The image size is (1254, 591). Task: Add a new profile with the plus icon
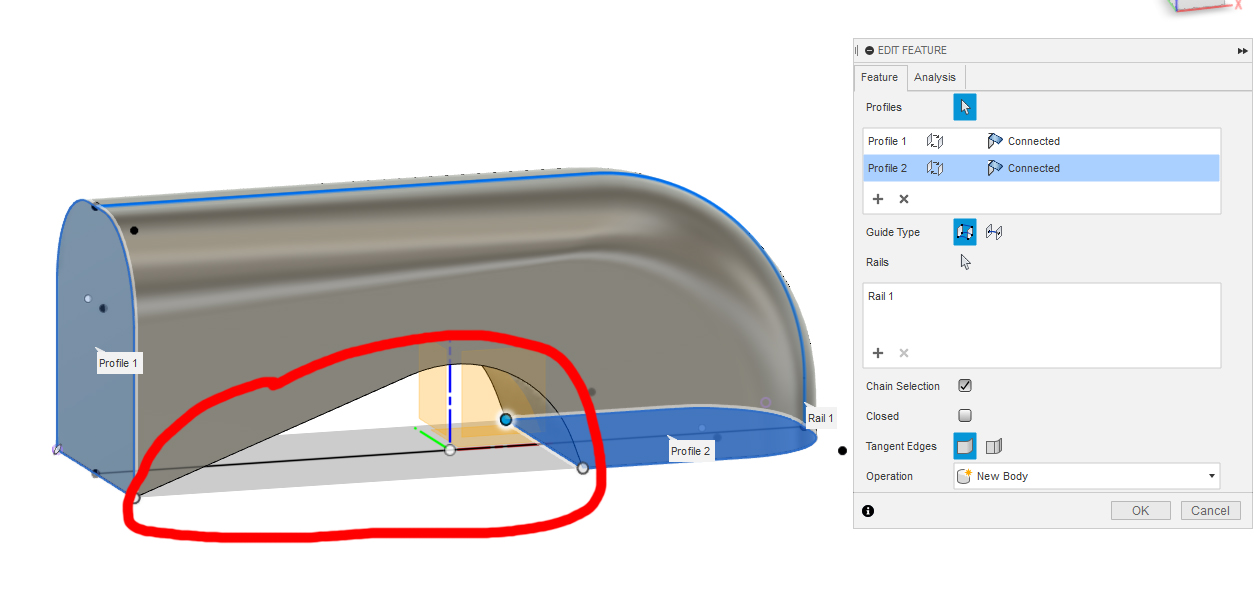pos(878,199)
